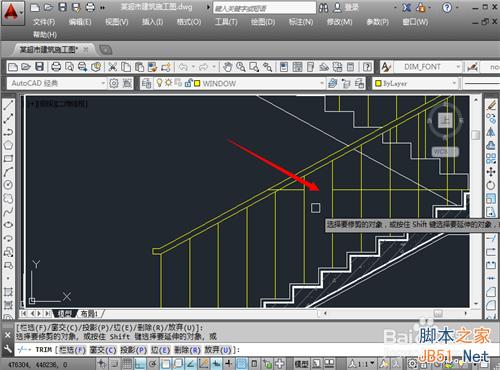Select the Spline draw tool
The width and height of the screenshot is (500, 370).
(8, 211)
